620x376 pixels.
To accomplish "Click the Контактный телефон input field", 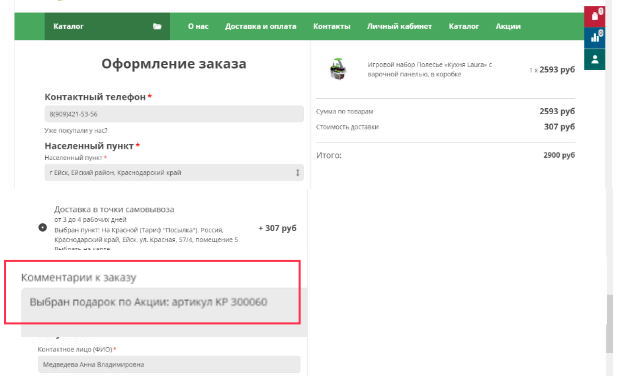I will pos(174,114).
